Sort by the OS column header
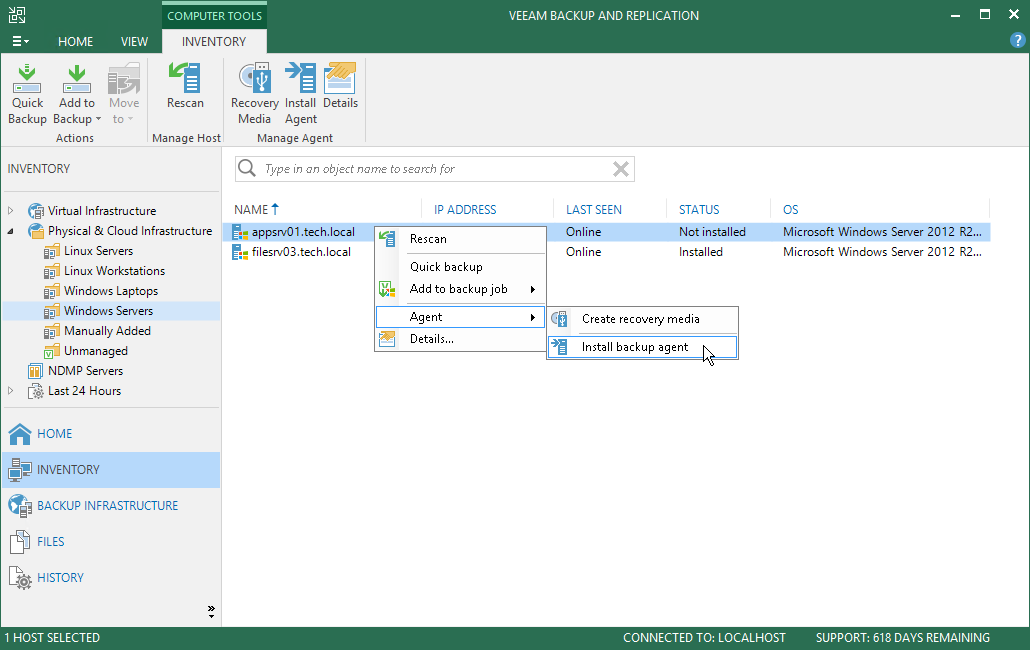The height and width of the screenshot is (650, 1030). coord(790,209)
